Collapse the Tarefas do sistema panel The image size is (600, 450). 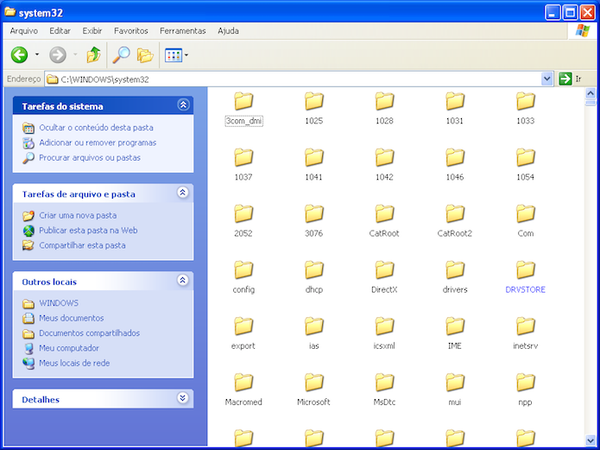[x=183, y=105]
